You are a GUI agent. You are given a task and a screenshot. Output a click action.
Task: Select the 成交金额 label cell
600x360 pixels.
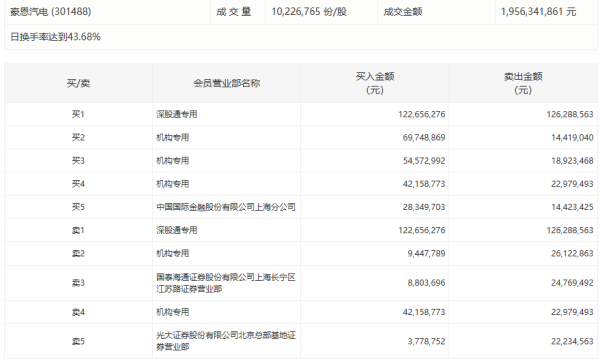pyautogui.click(x=403, y=12)
